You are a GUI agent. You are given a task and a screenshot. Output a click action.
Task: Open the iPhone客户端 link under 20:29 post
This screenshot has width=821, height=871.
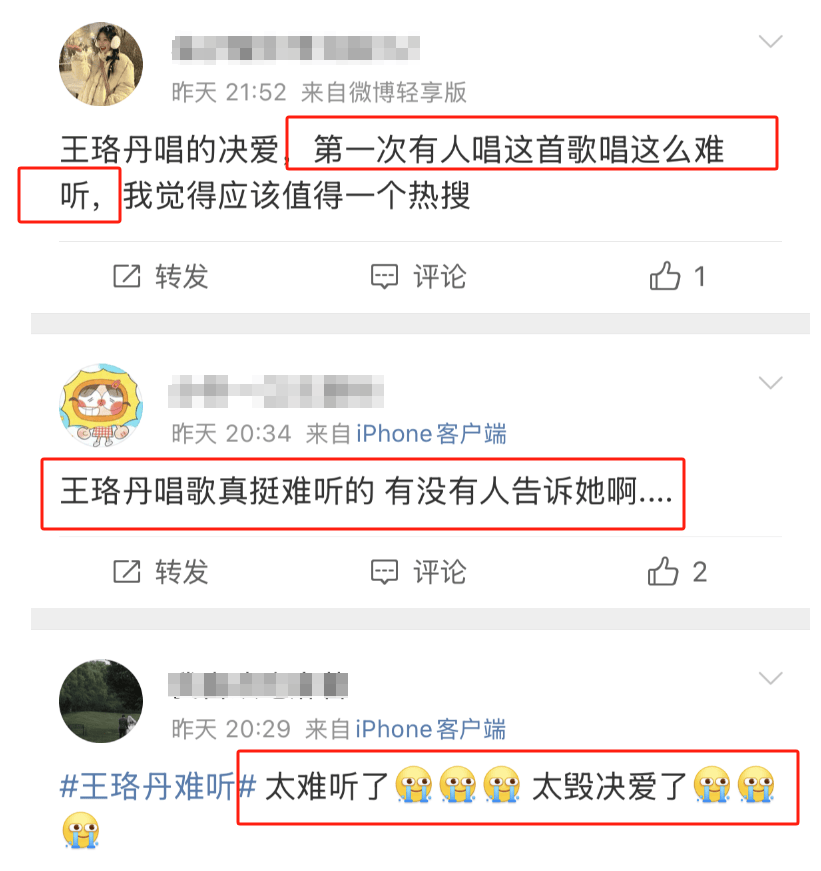[431, 729]
